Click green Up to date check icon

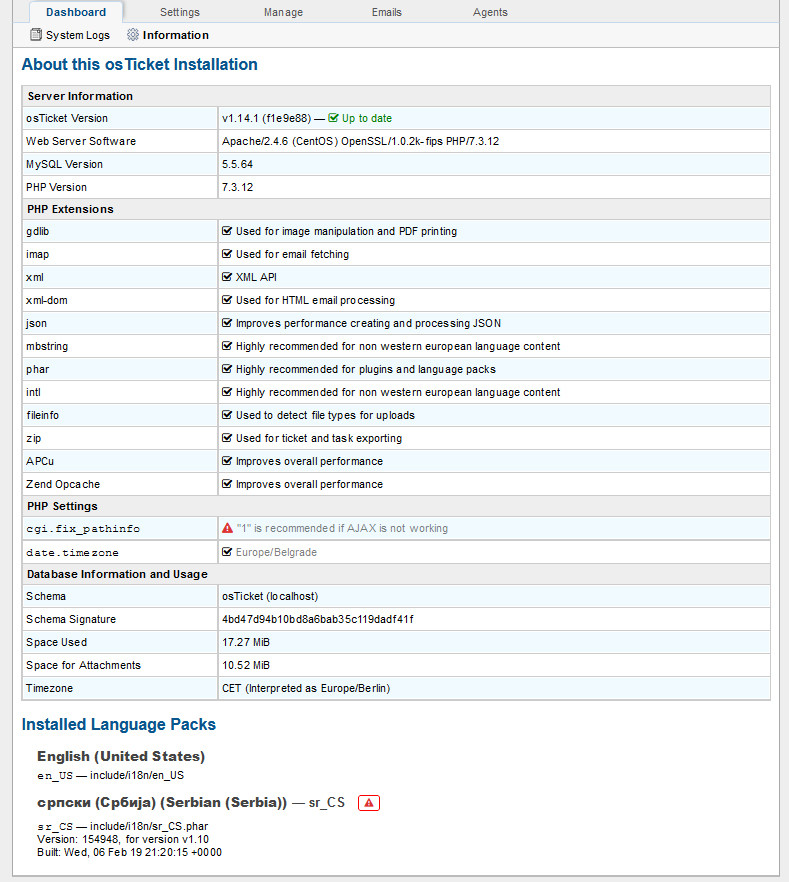coord(333,118)
